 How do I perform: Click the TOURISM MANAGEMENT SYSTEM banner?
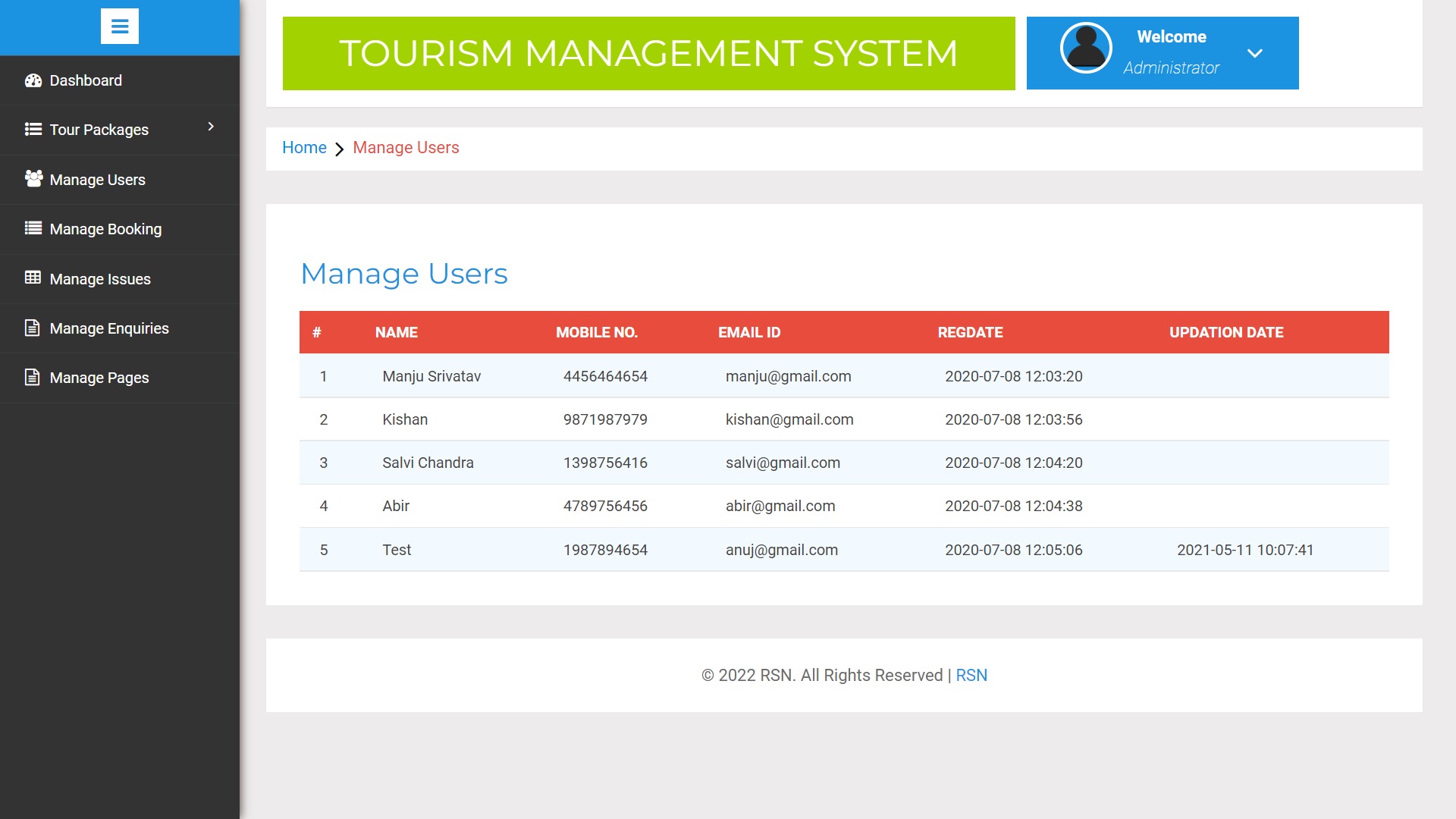click(x=648, y=53)
